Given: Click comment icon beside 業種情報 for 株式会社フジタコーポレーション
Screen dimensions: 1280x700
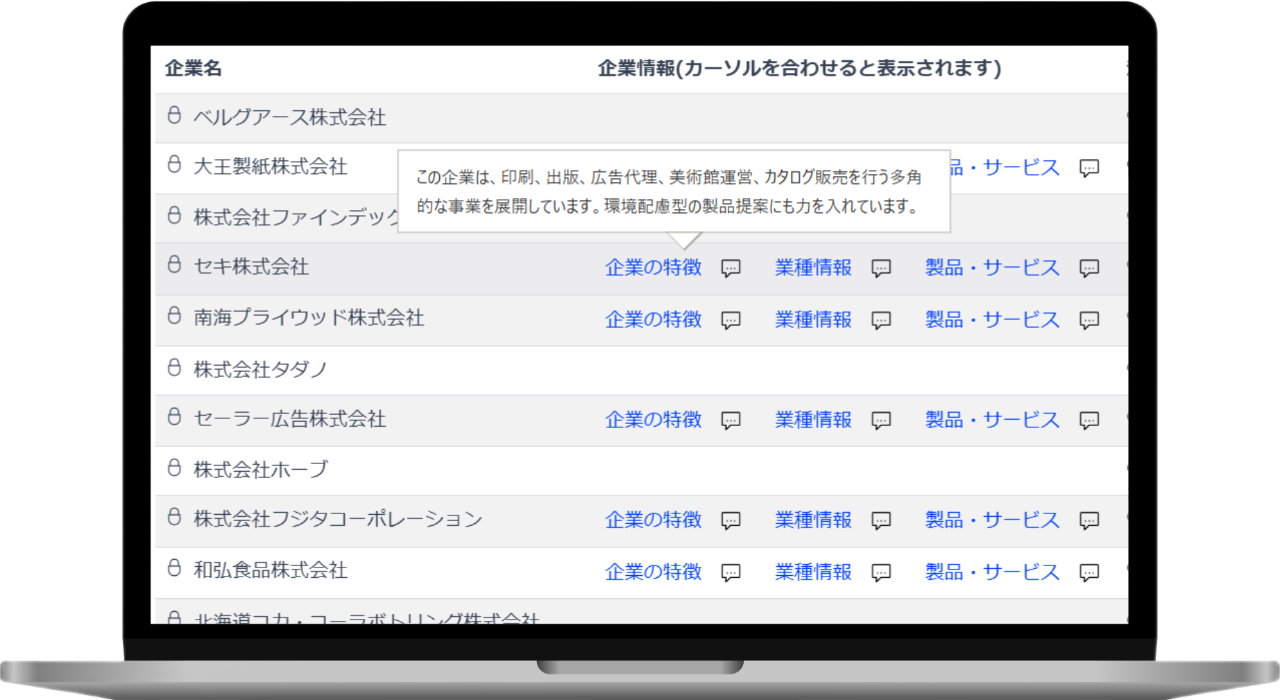Looking at the screenshot, I should tap(881, 520).
